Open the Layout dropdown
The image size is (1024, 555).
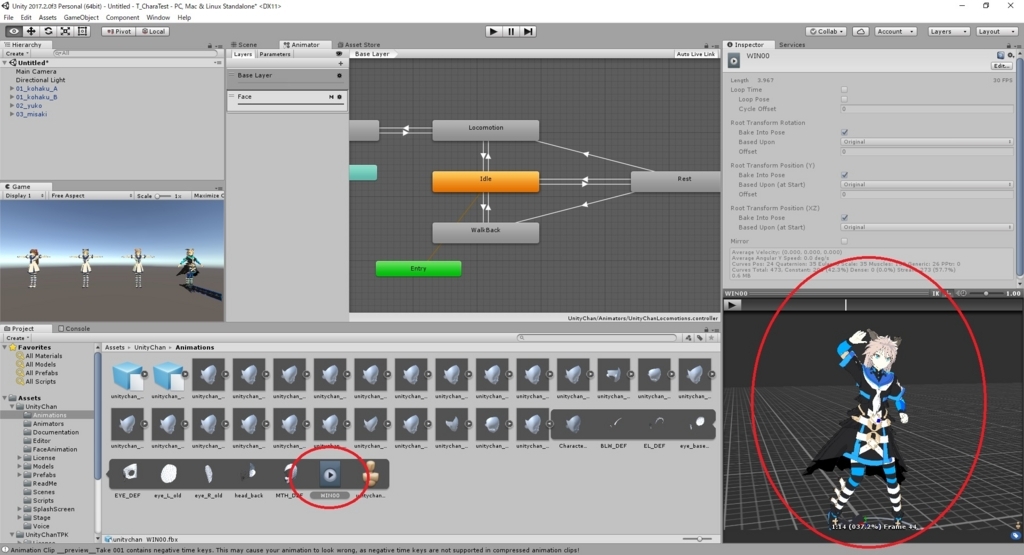point(996,31)
